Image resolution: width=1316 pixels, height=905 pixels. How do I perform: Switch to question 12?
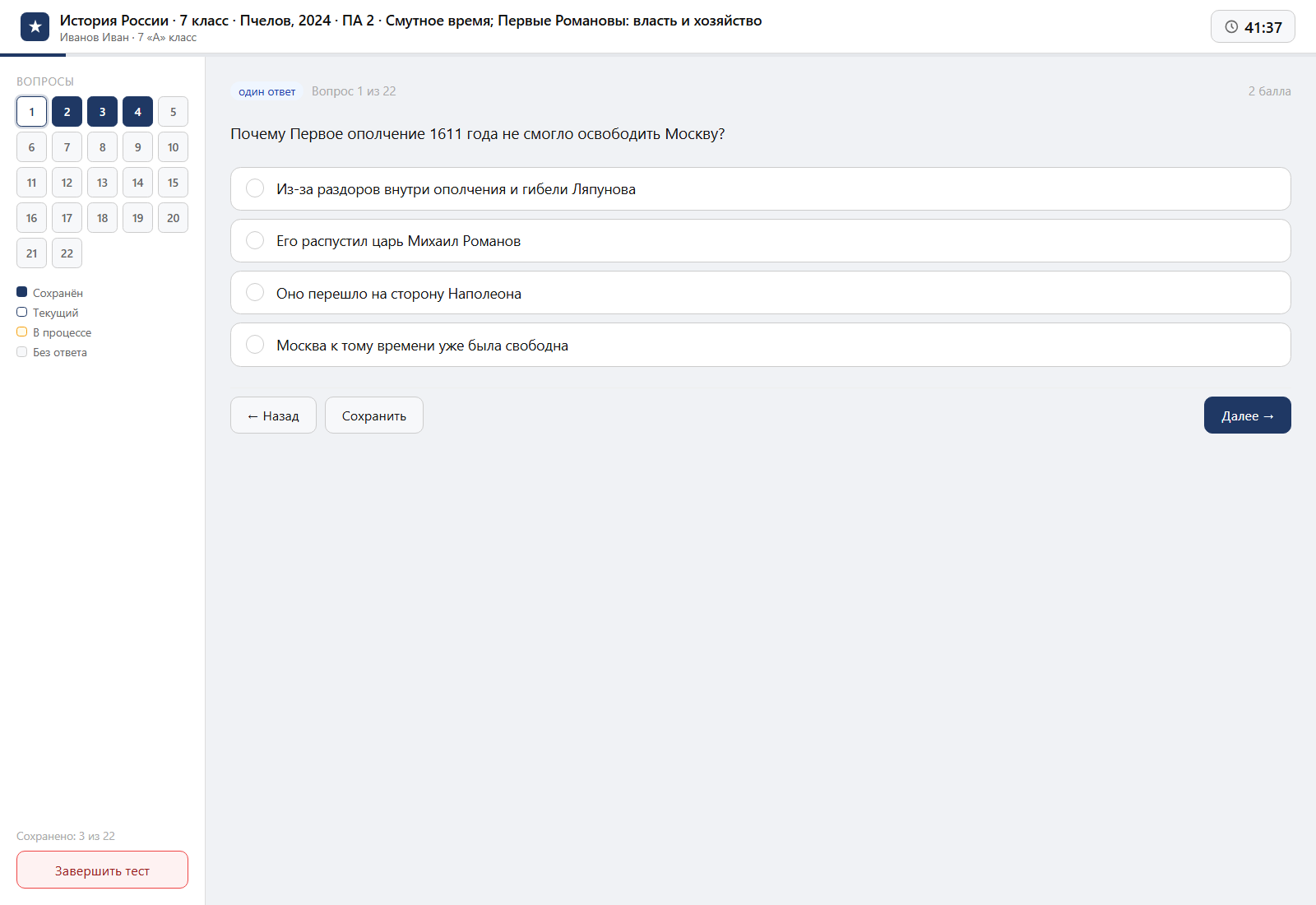coord(67,183)
